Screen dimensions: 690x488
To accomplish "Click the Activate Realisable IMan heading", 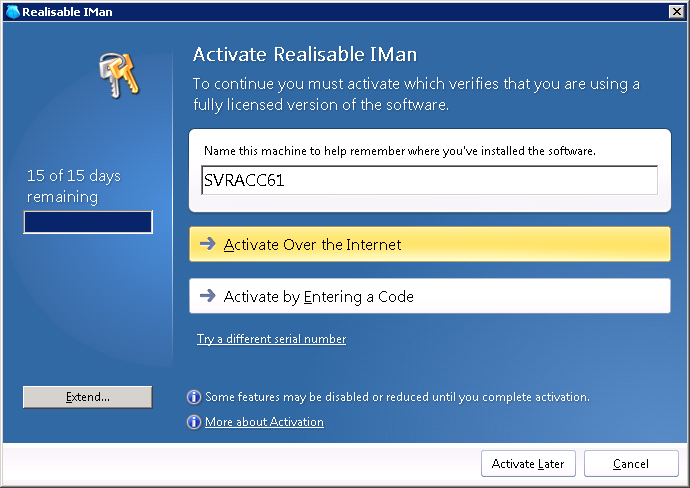I will (304, 54).
